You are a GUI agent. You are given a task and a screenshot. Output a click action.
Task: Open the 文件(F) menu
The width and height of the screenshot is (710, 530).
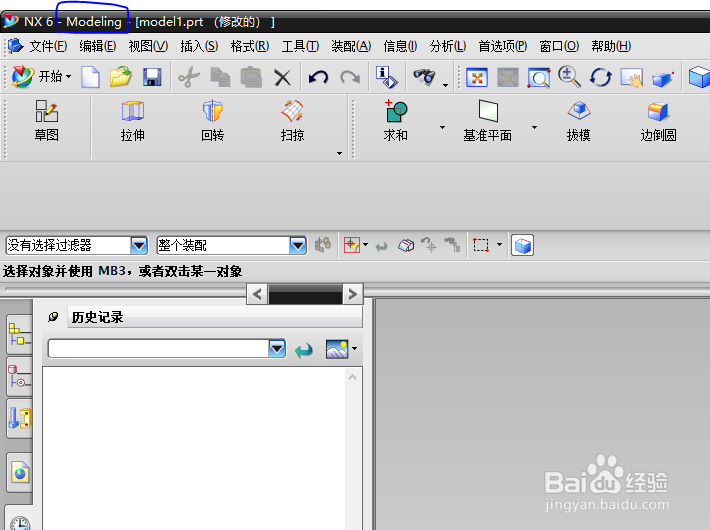(x=48, y=46)
